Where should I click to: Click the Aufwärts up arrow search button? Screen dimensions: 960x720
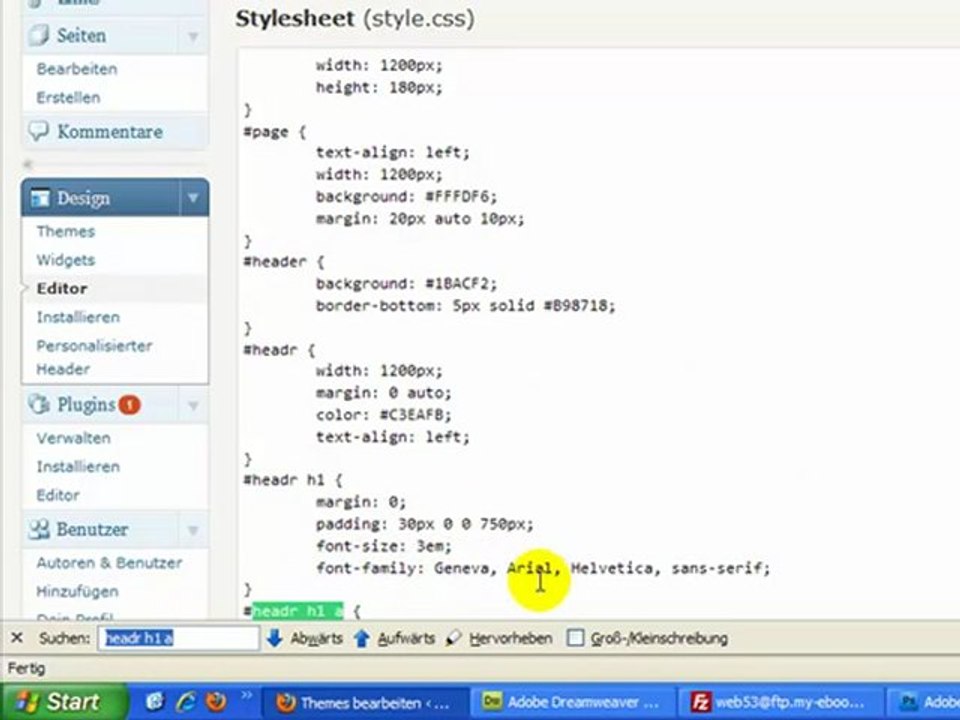[x=362, y=638]
